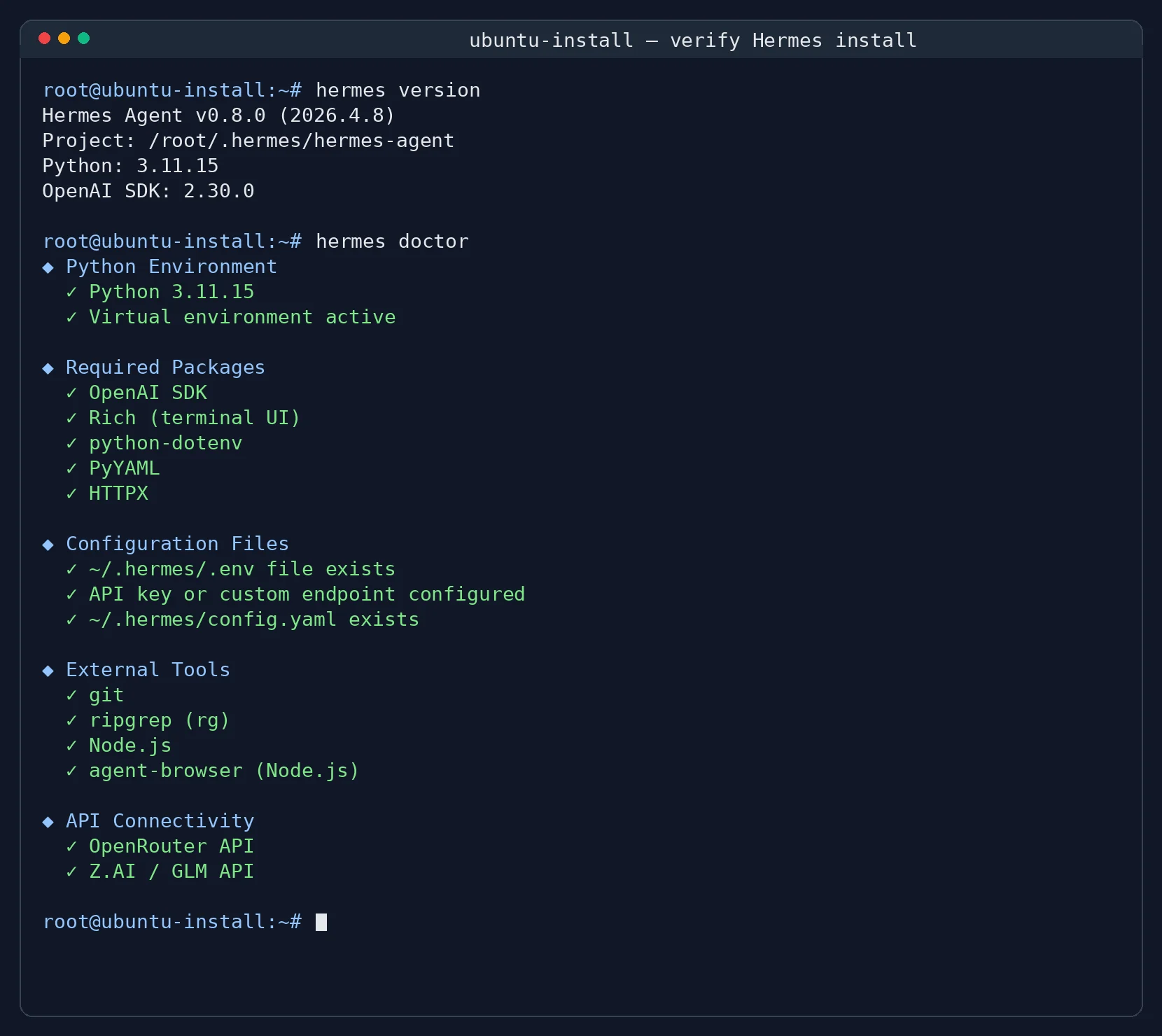Minimize the terminal with the yellow button
The width and height of the screenshot is (1162, 1036).
(x=64, y=38)
